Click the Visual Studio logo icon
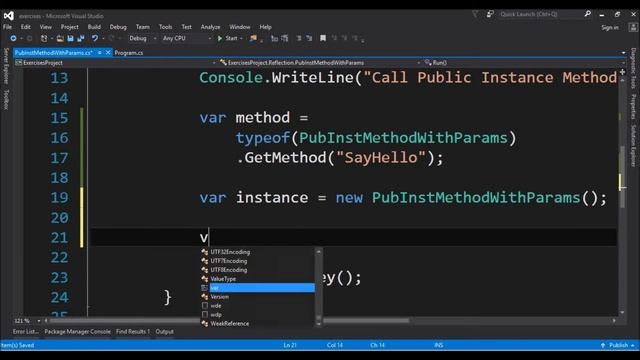 [9, 16]
